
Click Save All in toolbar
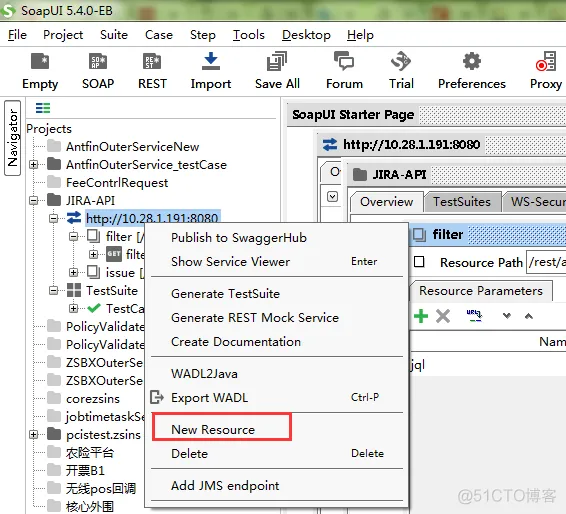pos(277,71)
